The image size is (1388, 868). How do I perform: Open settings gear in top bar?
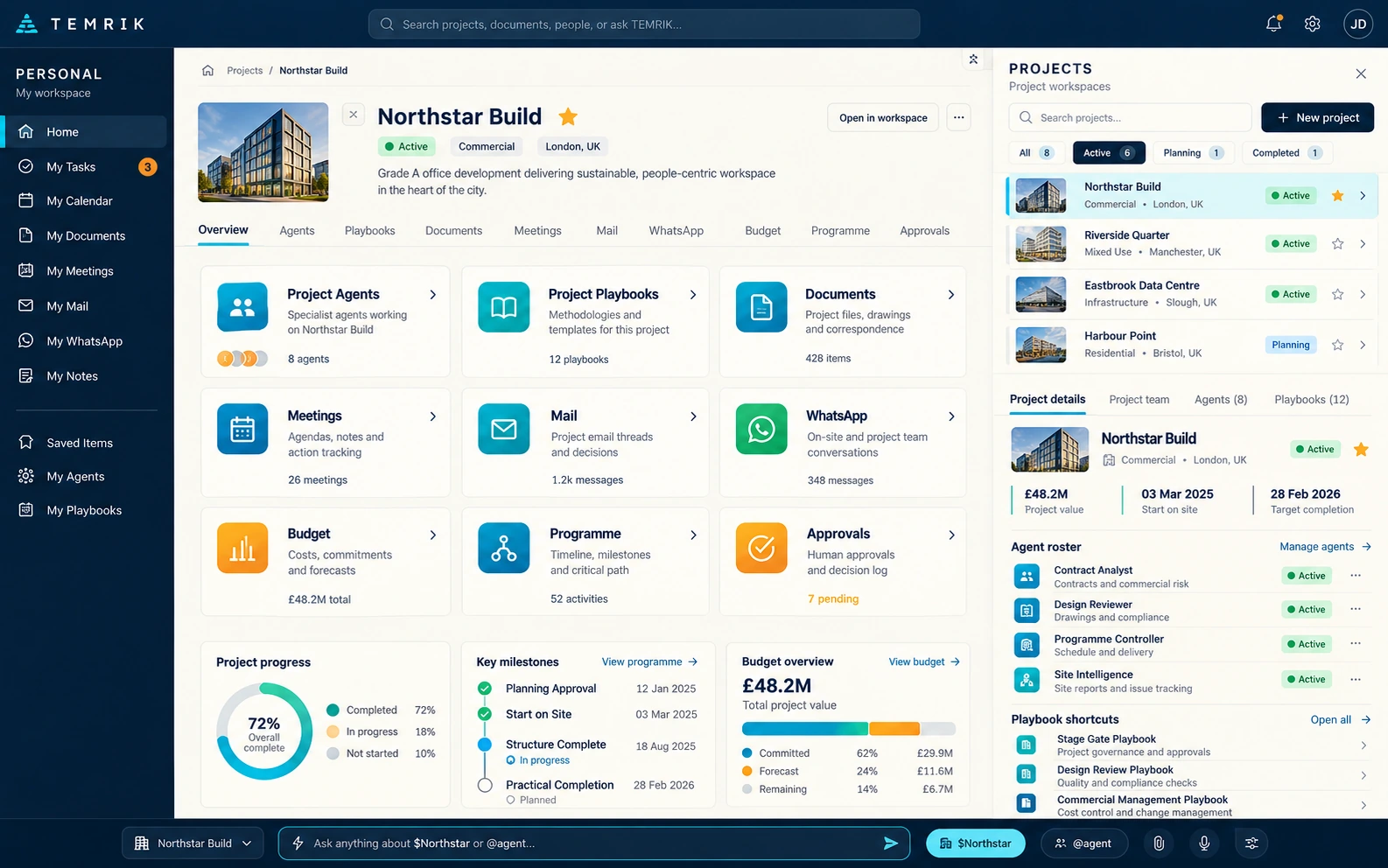[1312, 24]
